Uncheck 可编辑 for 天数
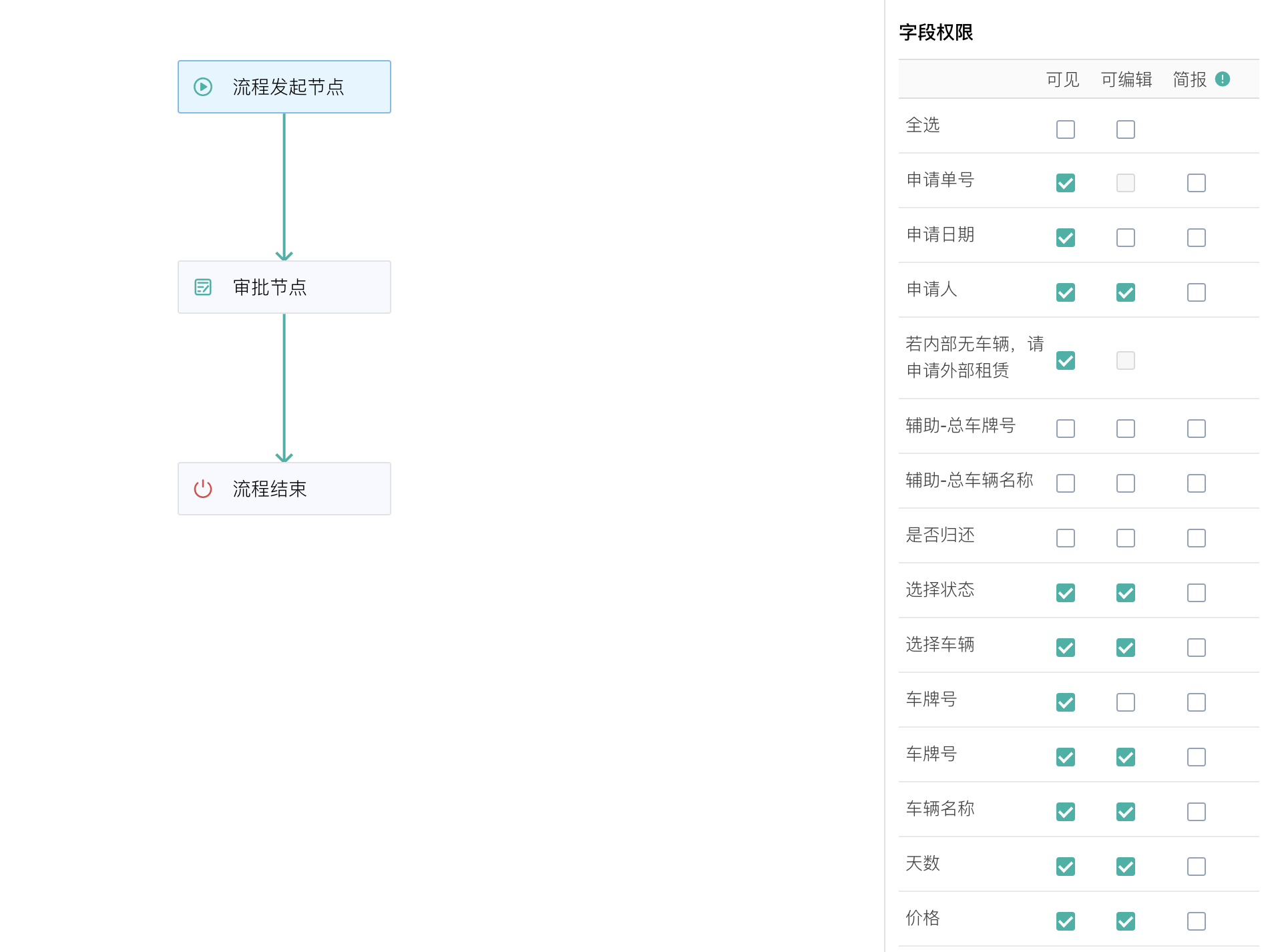 point(1125,866)
